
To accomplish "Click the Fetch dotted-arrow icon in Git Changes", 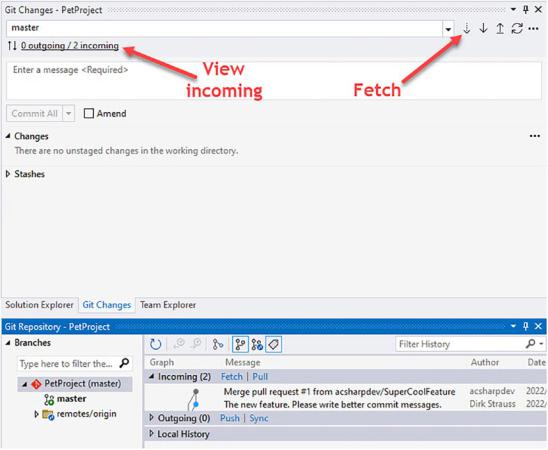I will pos(467,28).
